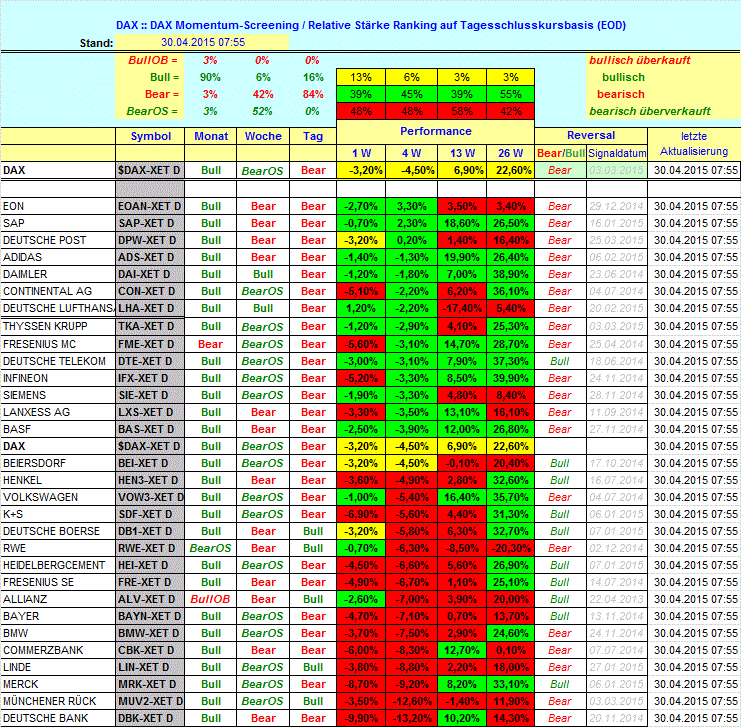Select the BEIERSDORF name cell
741x727 pixels.
(58, 463)
